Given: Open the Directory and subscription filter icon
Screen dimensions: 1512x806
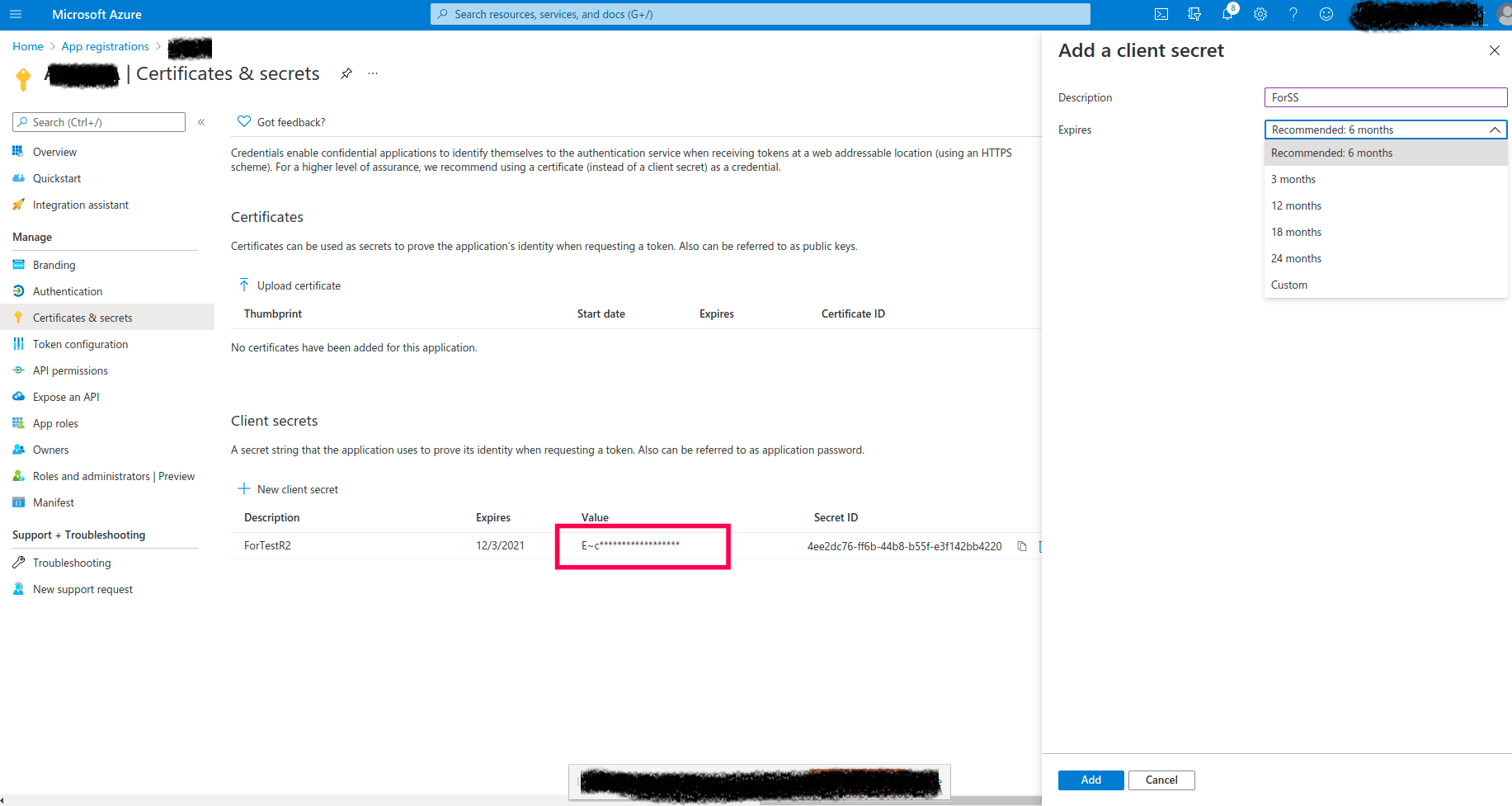Looking at the screenshot, I should click(x=1194, y=14).
